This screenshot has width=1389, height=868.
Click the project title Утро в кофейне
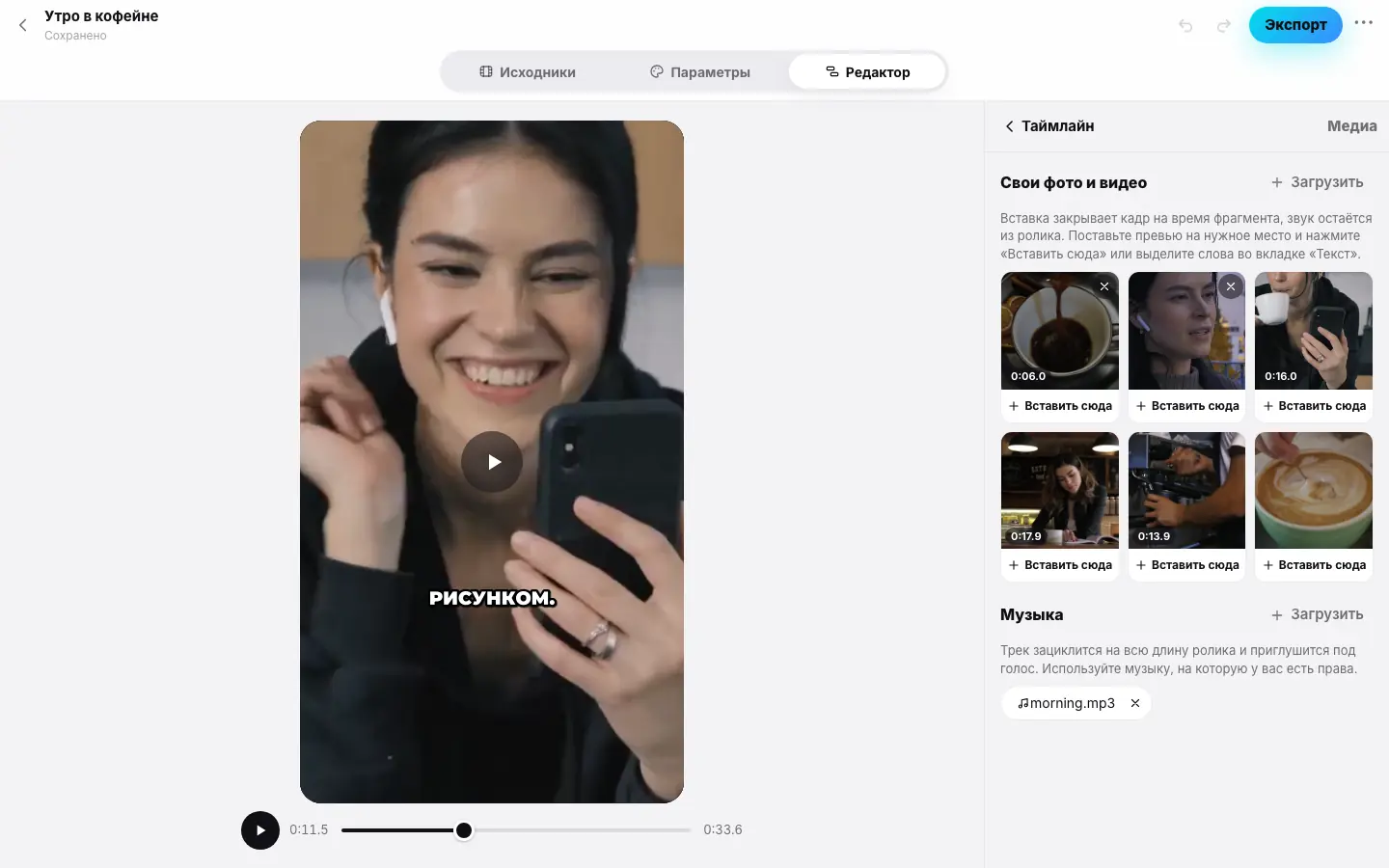coord(101,16)
